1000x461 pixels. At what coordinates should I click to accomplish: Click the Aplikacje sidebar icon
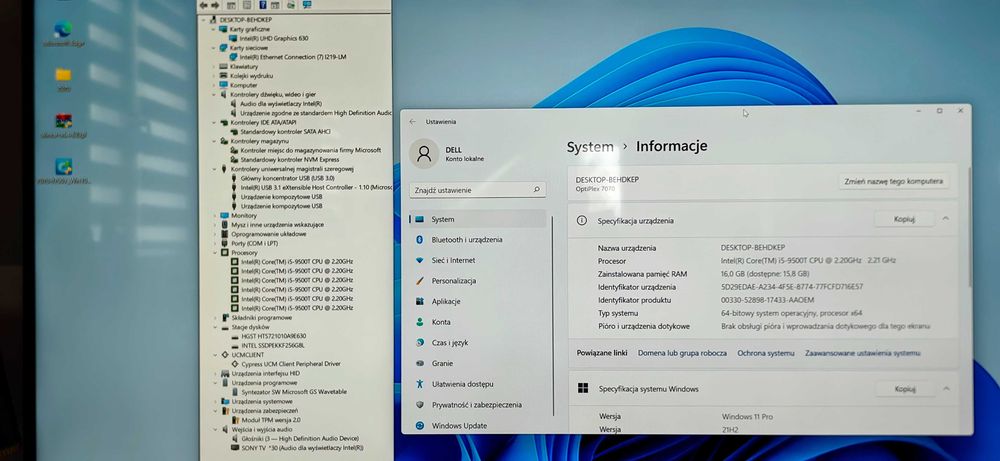point(420,301)
